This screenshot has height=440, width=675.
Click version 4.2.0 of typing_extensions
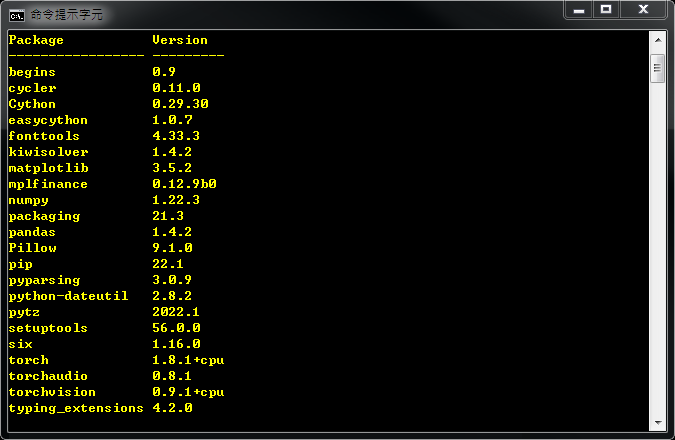(172, 408)
